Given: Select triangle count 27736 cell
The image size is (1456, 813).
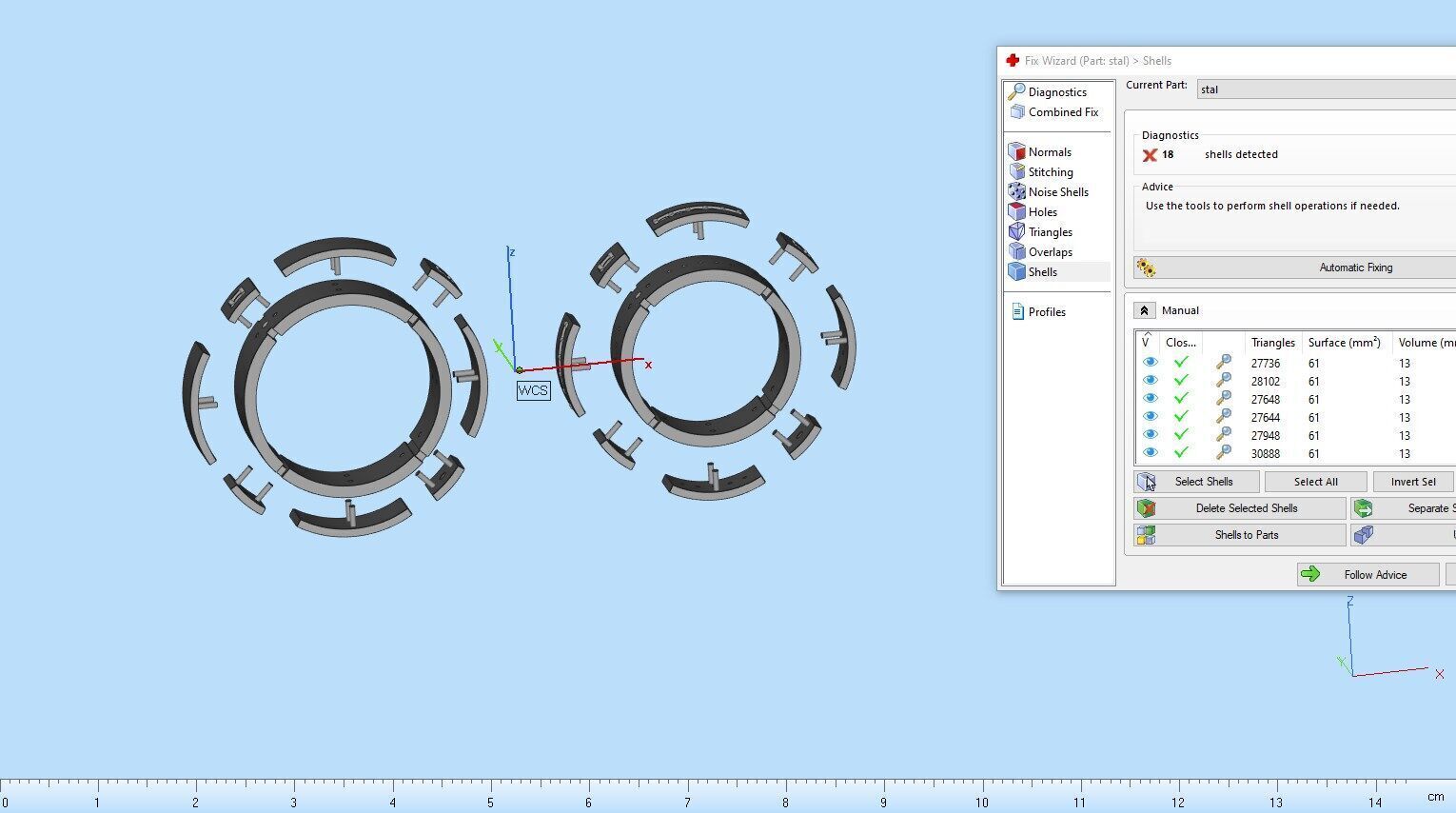Looking at the screenshot, I should tap(1266, 363).
